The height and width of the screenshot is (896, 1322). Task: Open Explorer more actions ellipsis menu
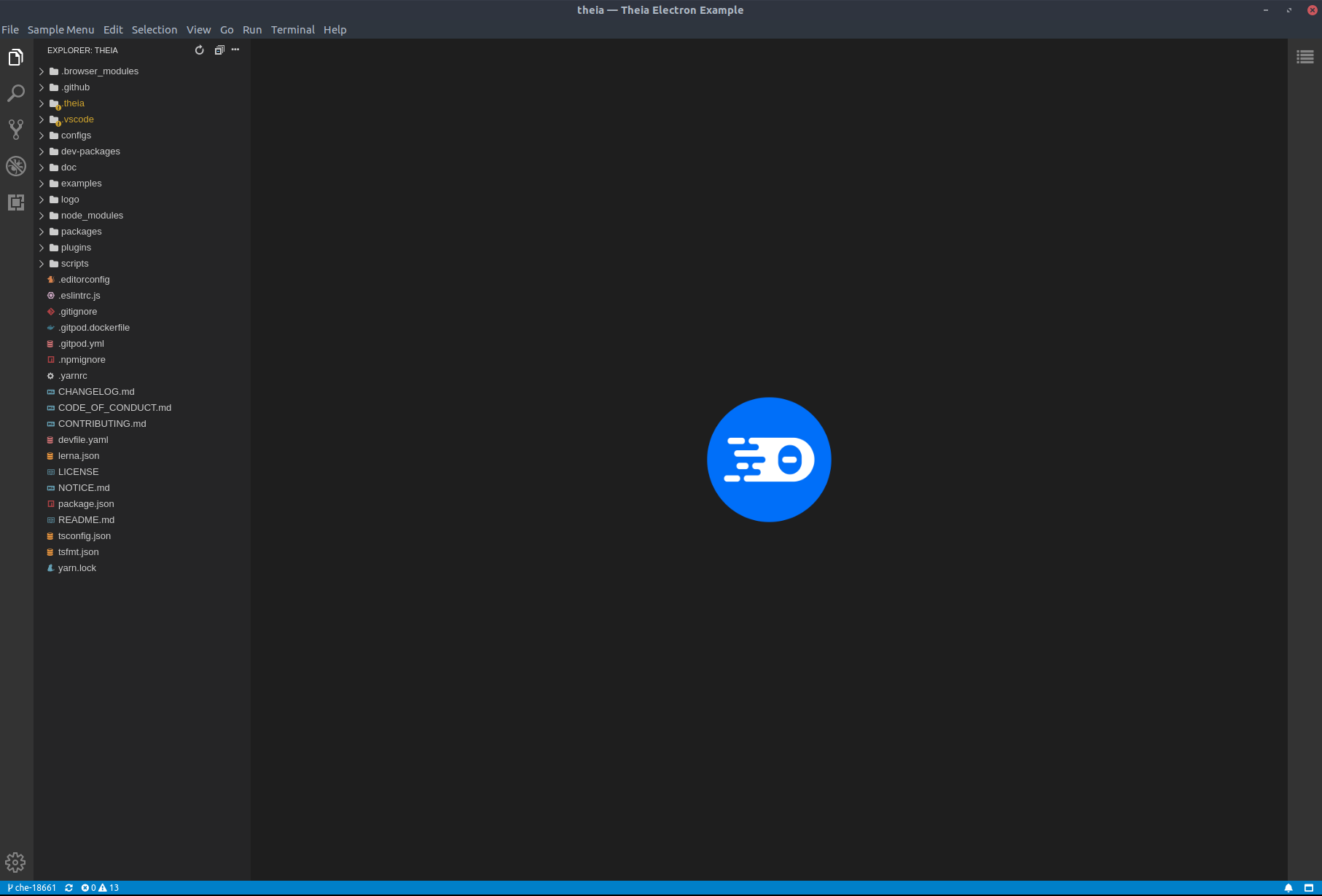click(x=235, y=50)
